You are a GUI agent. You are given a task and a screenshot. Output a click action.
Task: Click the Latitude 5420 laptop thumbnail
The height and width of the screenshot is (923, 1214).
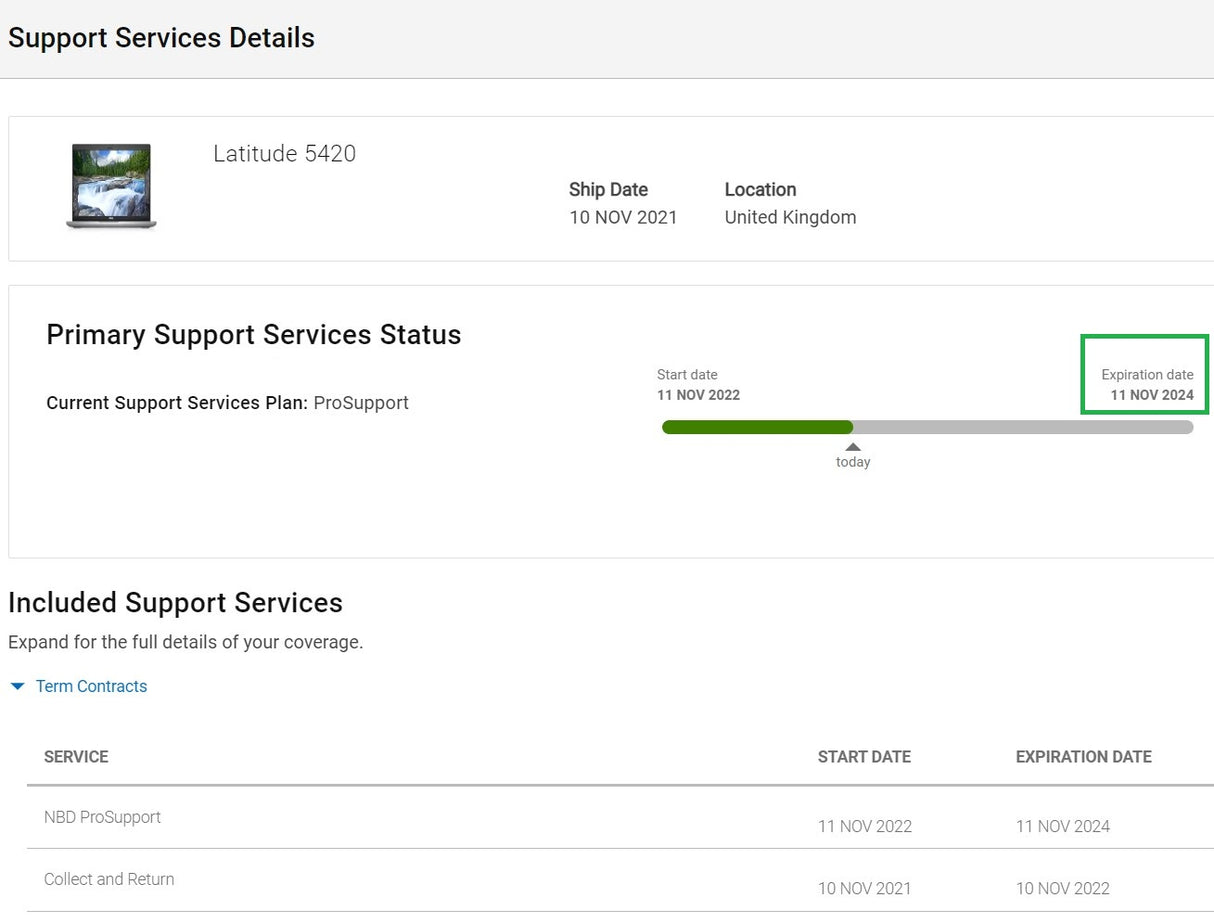coord(111,187)
